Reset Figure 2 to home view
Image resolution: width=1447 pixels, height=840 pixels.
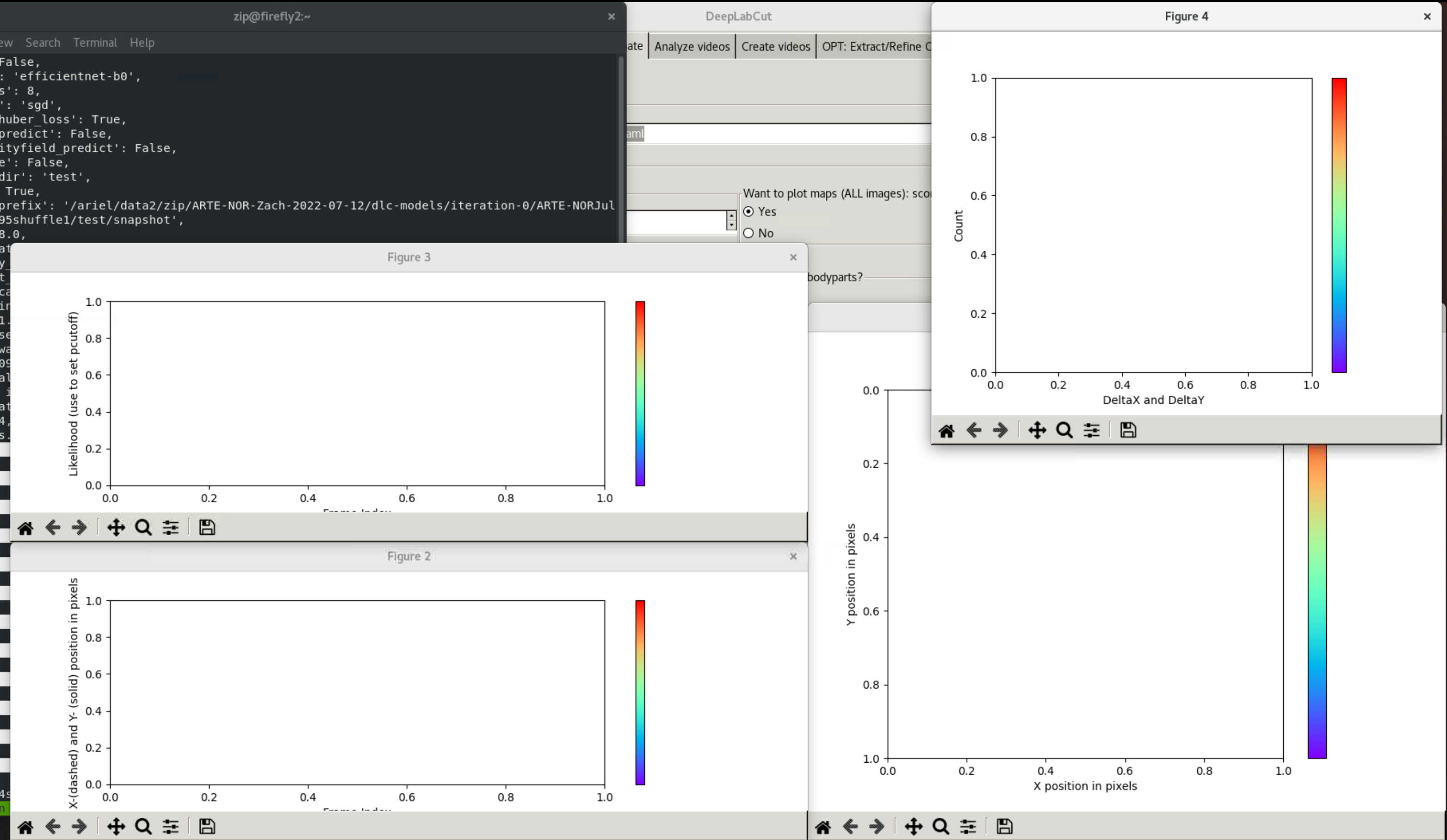tap(25, 826)
